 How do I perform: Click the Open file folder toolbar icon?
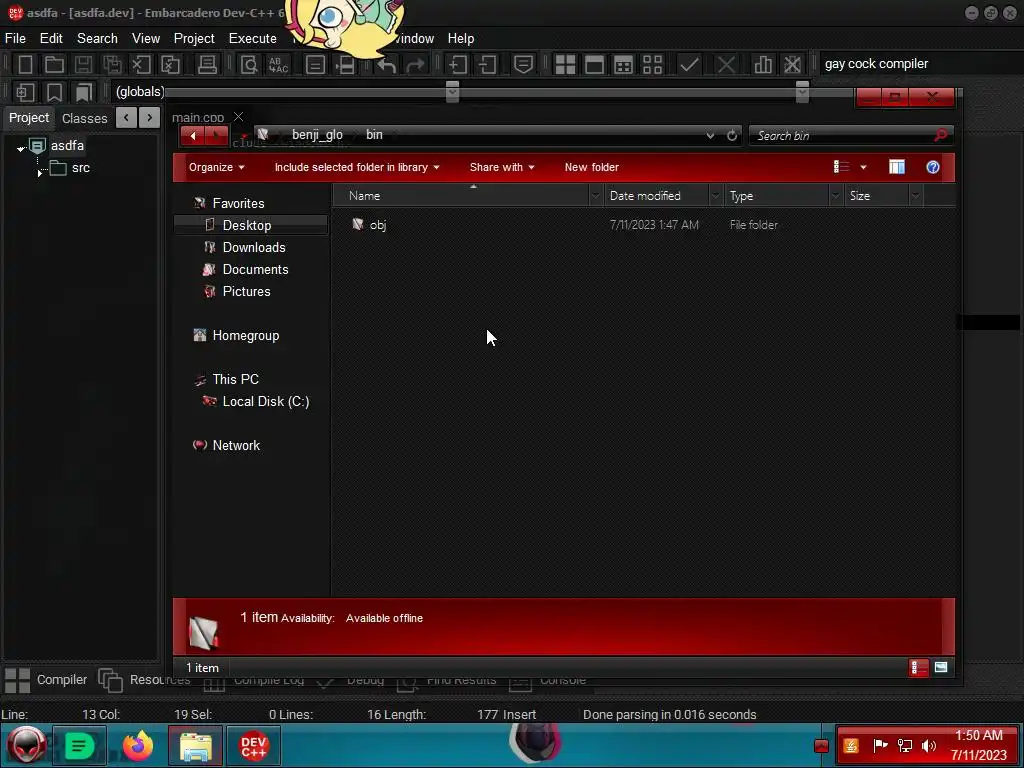pyautogui.click(x=54, y=64)
